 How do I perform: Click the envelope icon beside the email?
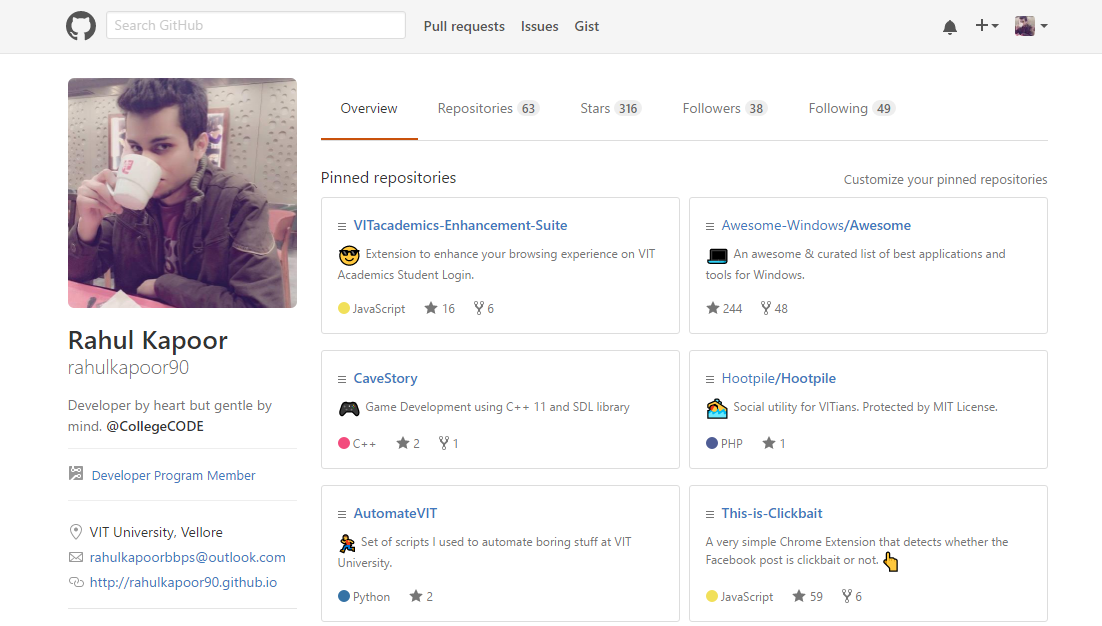pos(76,557)
